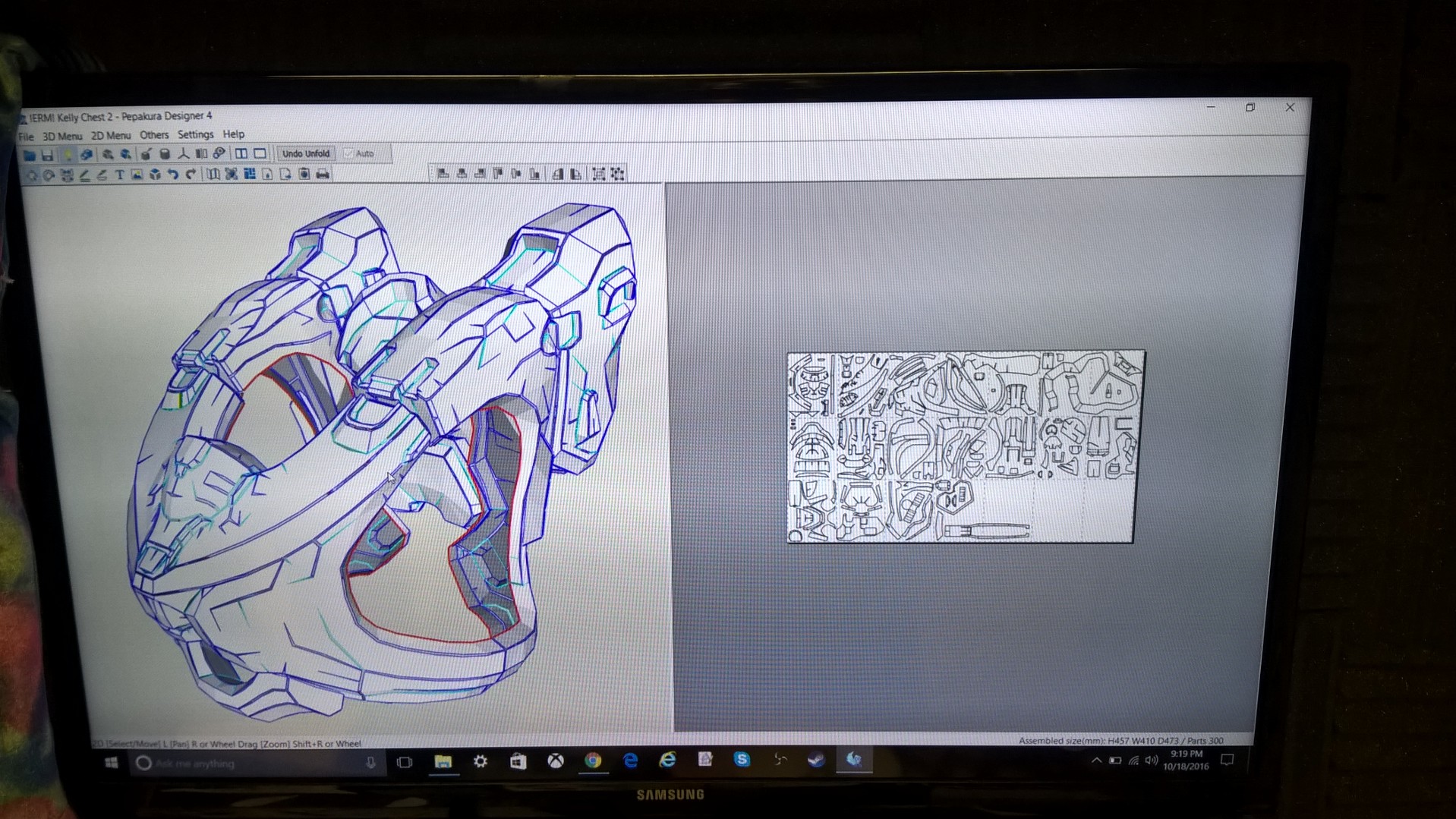Click the Undo Unfold button

coord(306,153)
